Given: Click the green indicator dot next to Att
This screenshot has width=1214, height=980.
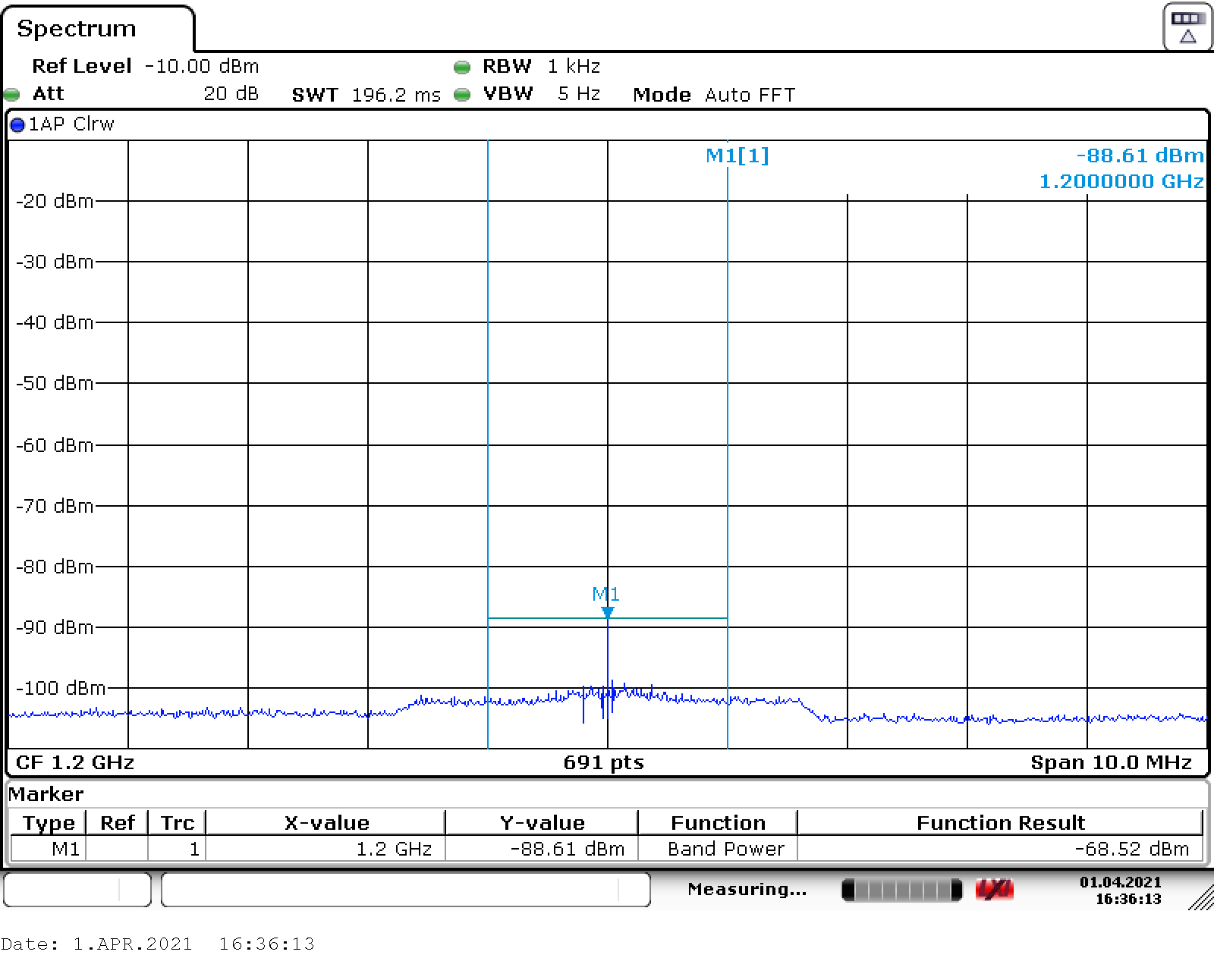Looking at the screenshot, I should pos(12,95).
